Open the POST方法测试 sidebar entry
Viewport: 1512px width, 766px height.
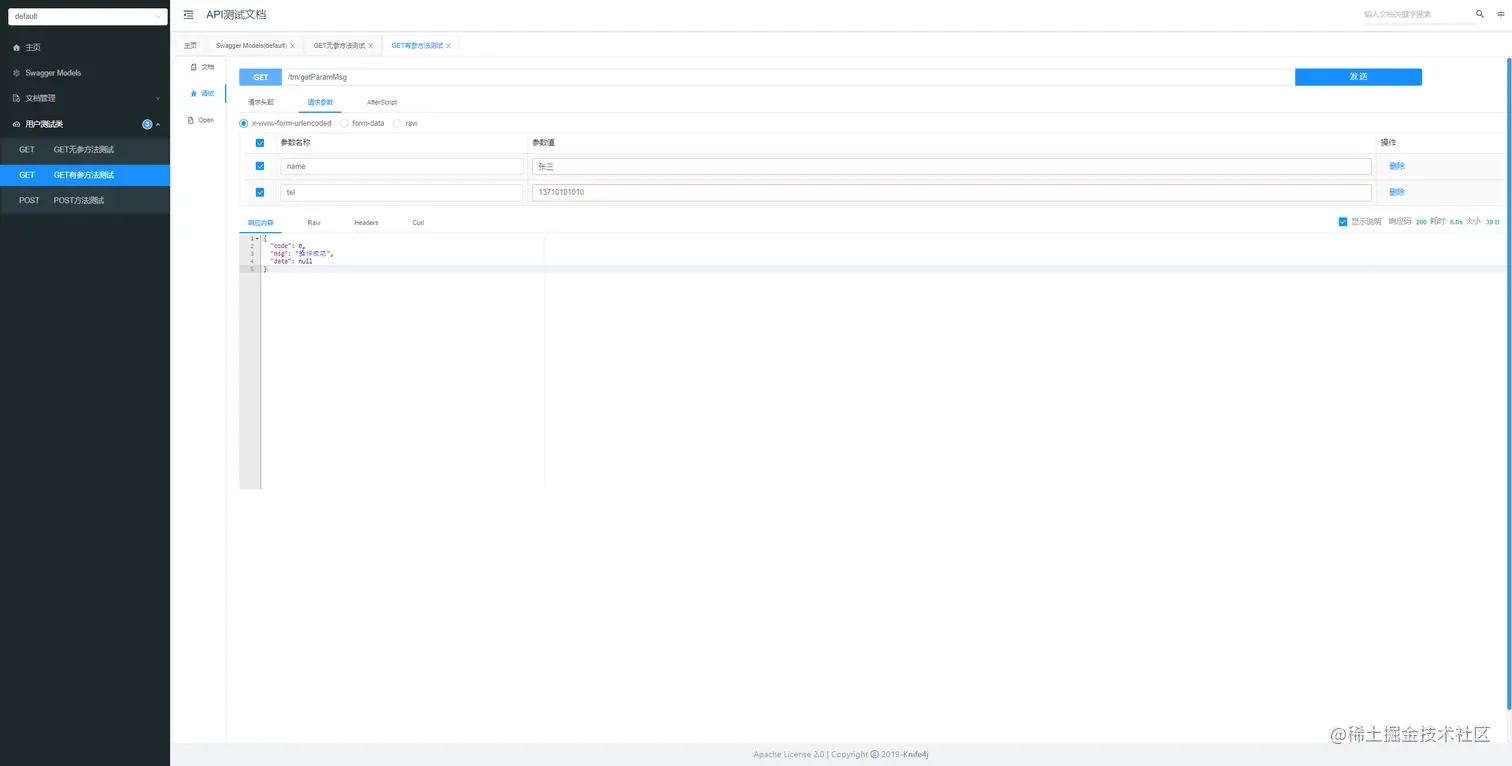click(x=85, y=200)
